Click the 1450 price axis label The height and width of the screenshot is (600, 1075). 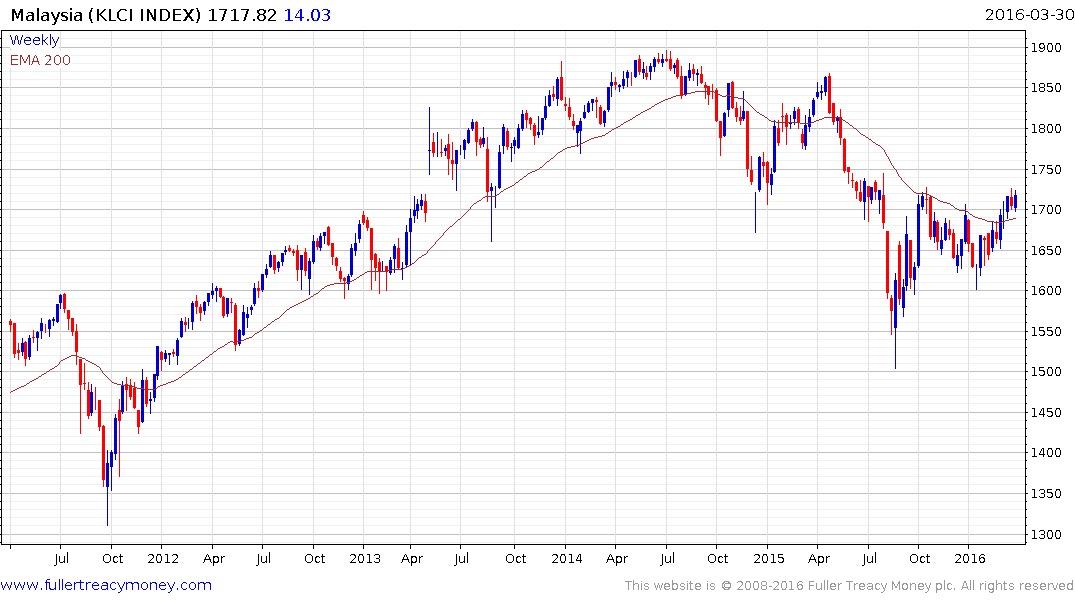tap(1046, 412)
